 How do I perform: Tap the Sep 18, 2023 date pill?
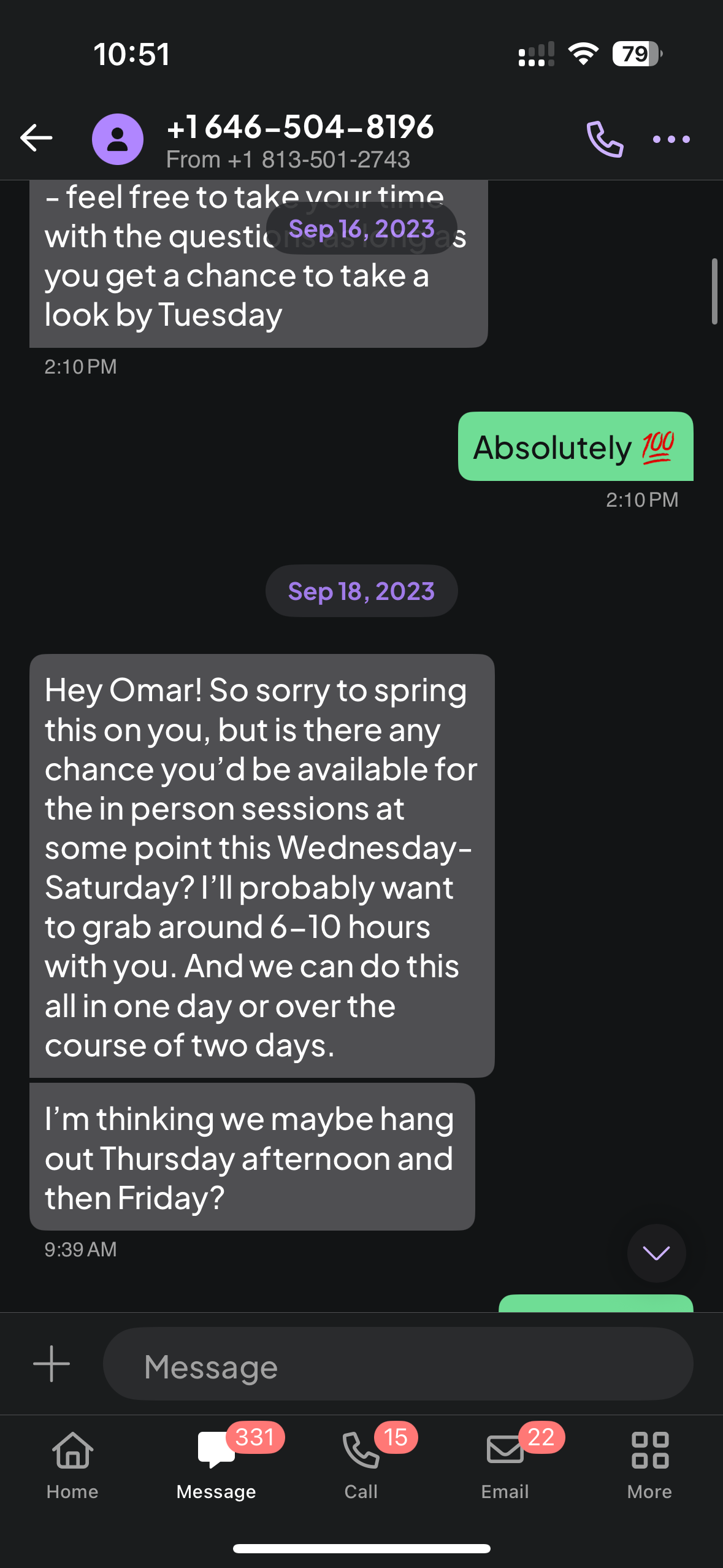coord(361,591)
